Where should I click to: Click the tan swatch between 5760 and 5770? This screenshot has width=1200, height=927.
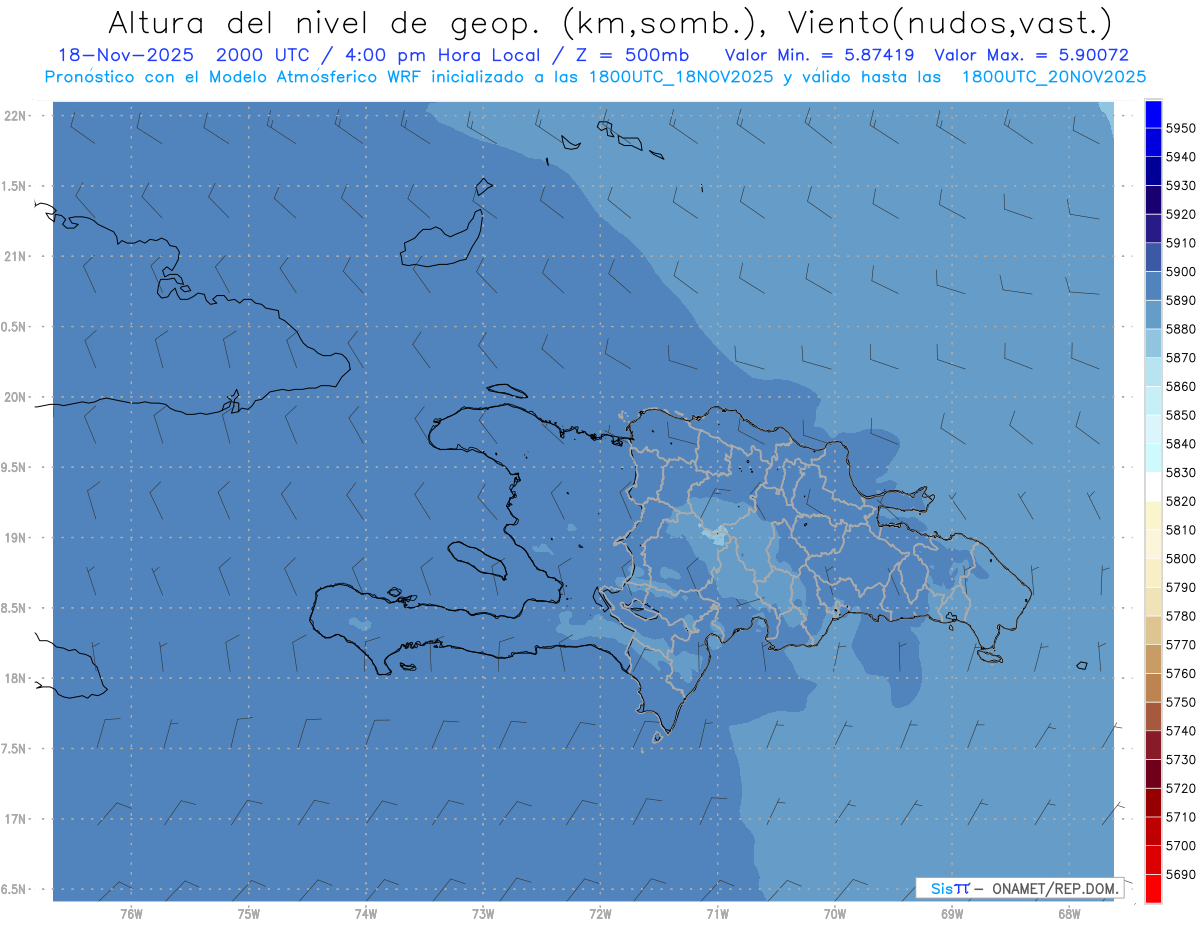pos(1153,659)
